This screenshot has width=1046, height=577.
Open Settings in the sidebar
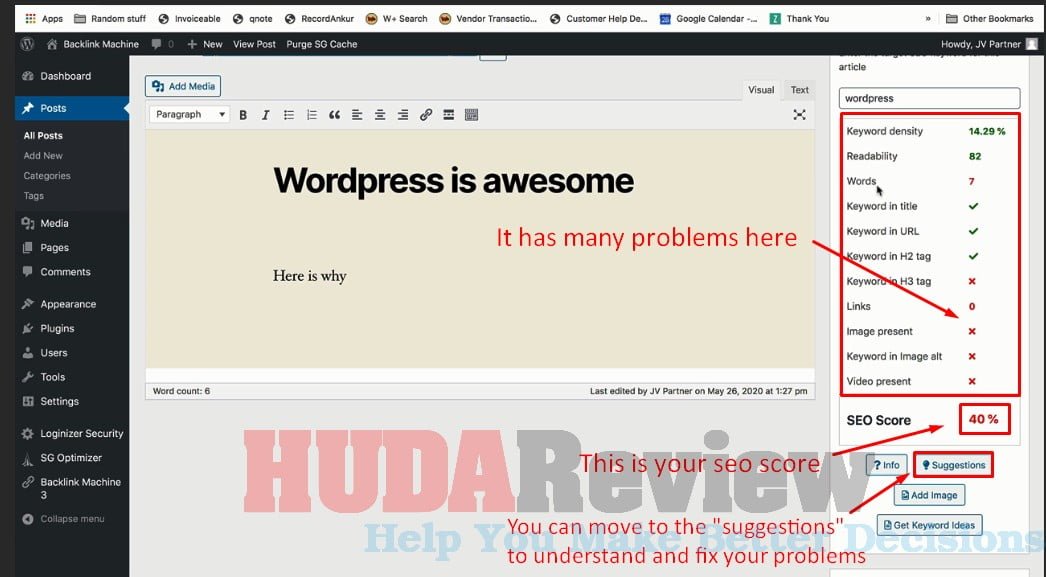pos(72,402)
